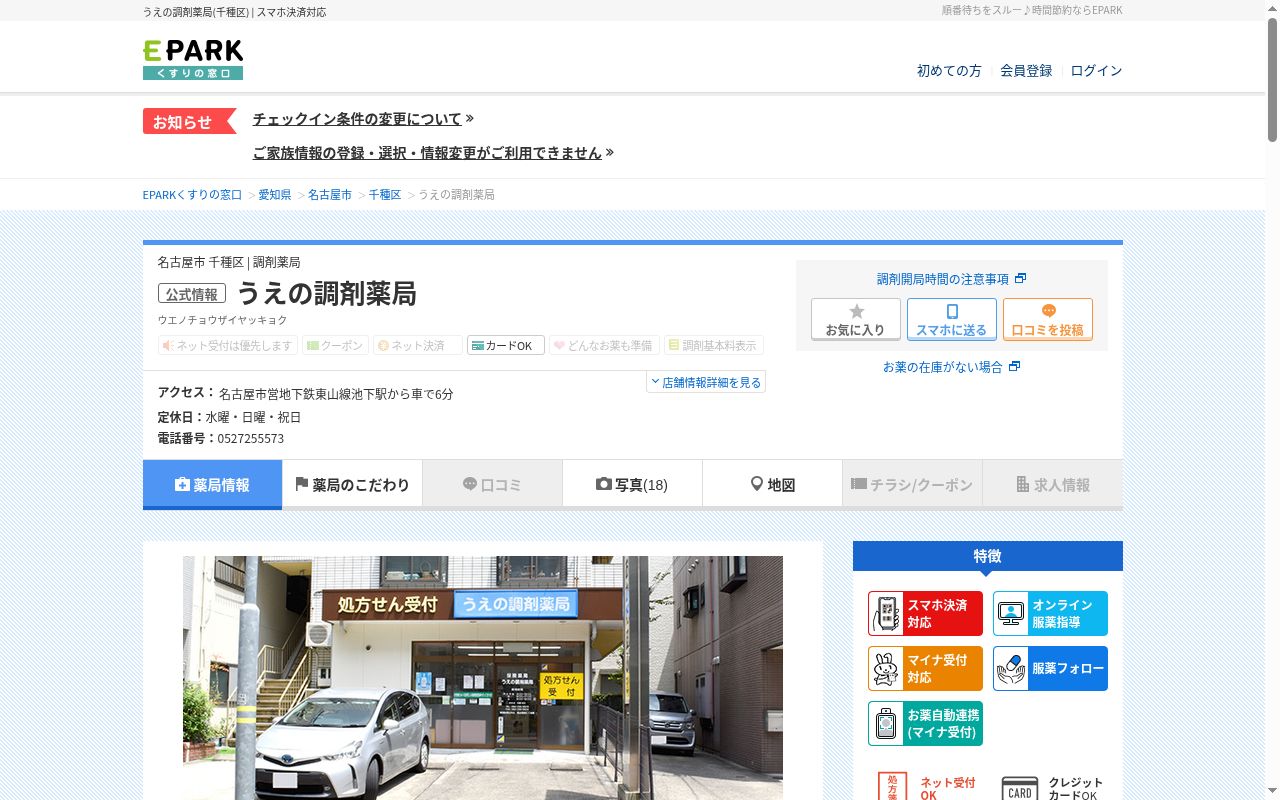1280x800 pixels.
Task: Click the 調剤基本料表示 tag
Action: coord(714,345)
